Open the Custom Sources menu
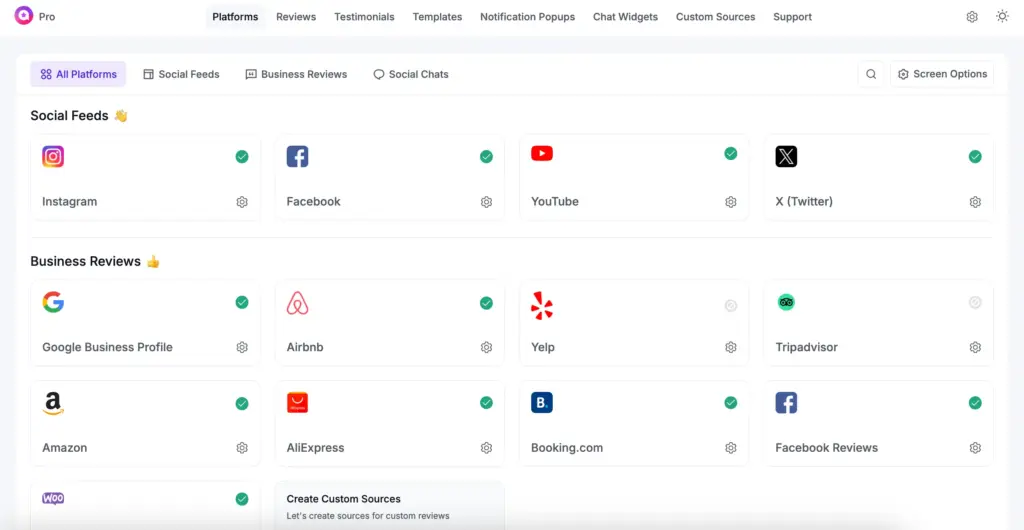The height and width of the screenshot is (530, 1024). coord(716,17)
